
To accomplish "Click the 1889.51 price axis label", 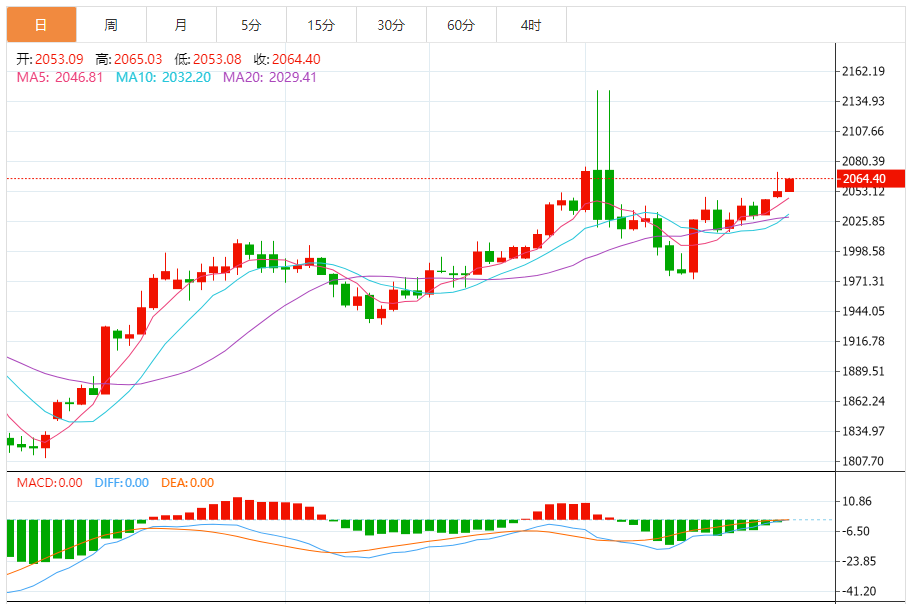I will 863,371.
